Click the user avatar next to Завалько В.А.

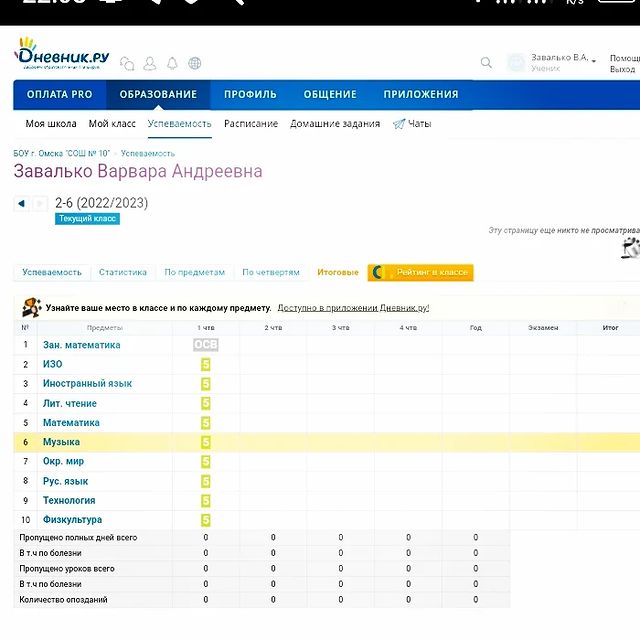(x=516, y=62)
